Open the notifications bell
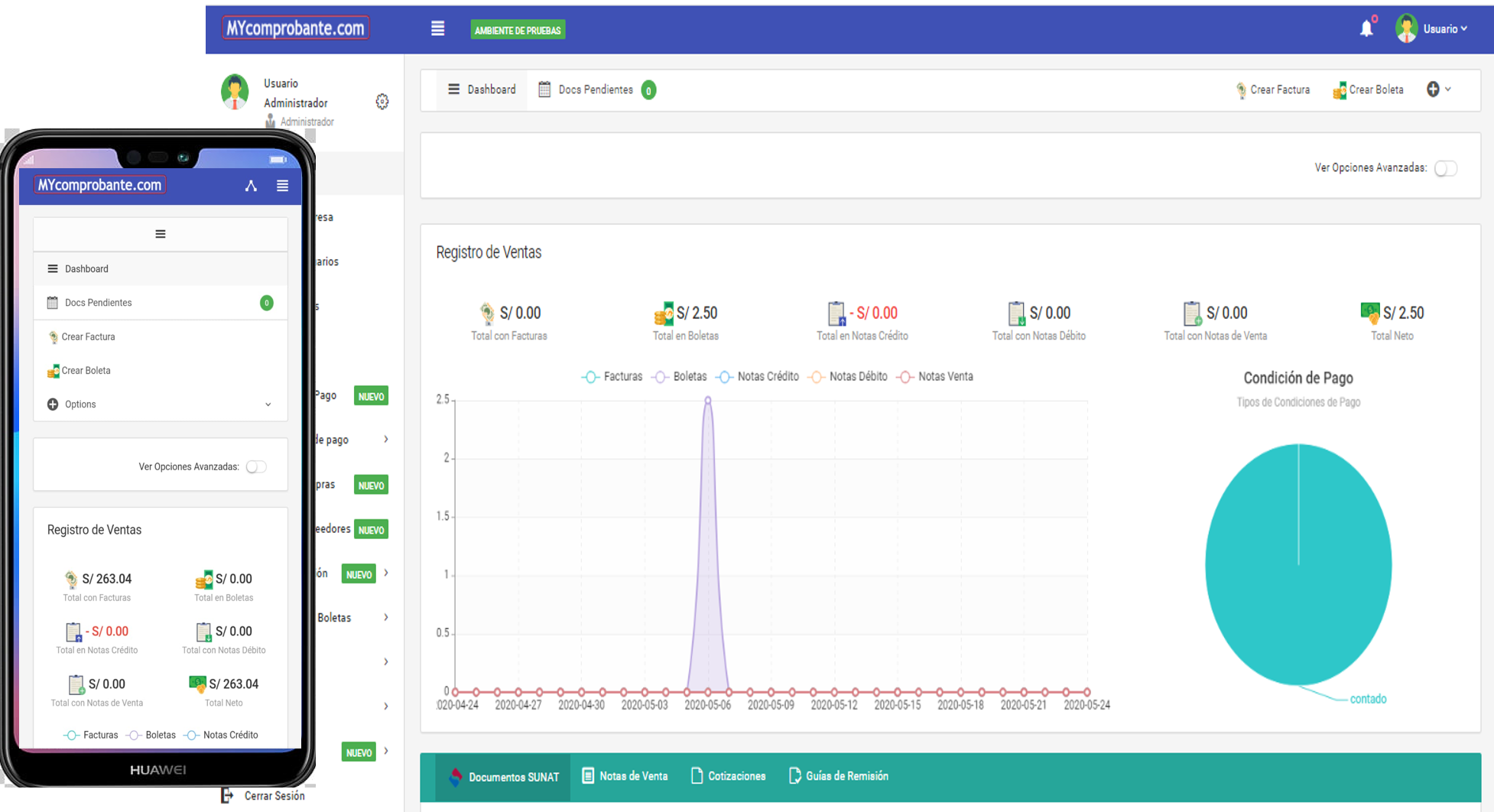This screenshot has height=812, width=1494. point(1367,28)
